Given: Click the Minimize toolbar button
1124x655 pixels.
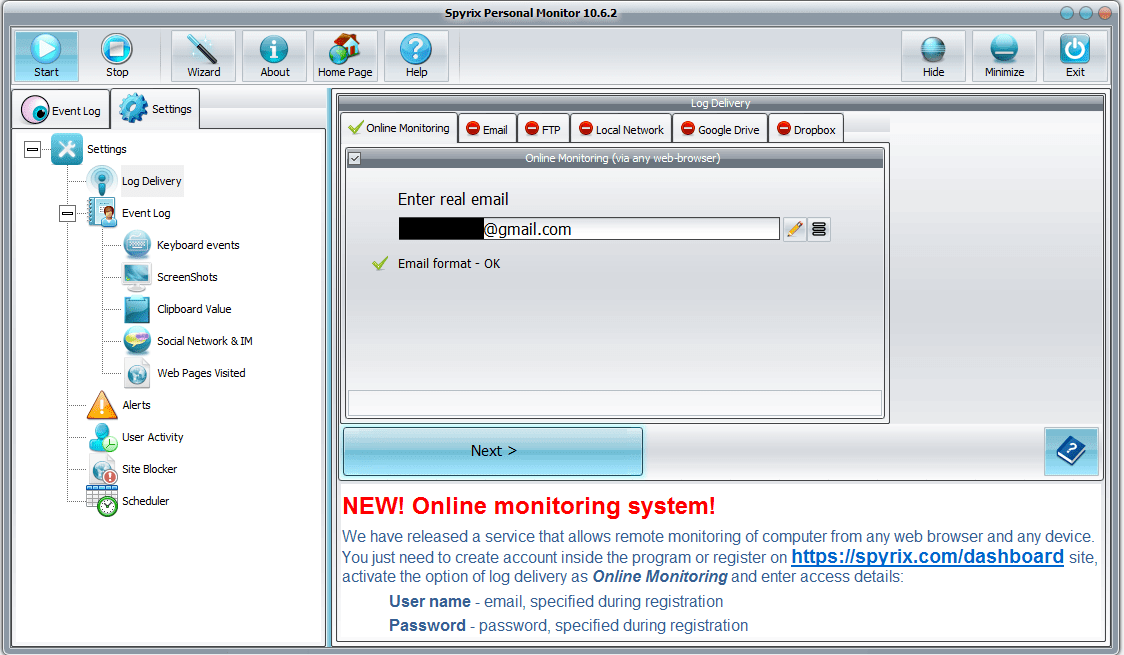Looking at the screenshot, I should coord(1004,56).
